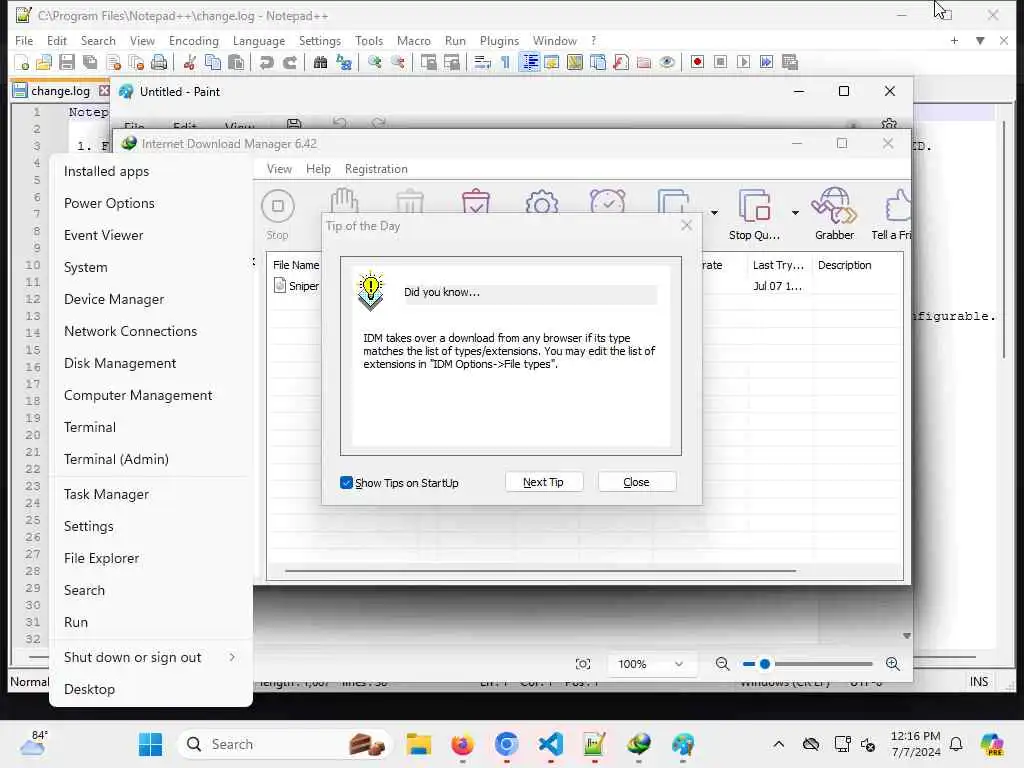This screenshot has height=768, width=1024.
Task: Click Redo icon in Notepad++ toolbar
Action: [290, 63]
